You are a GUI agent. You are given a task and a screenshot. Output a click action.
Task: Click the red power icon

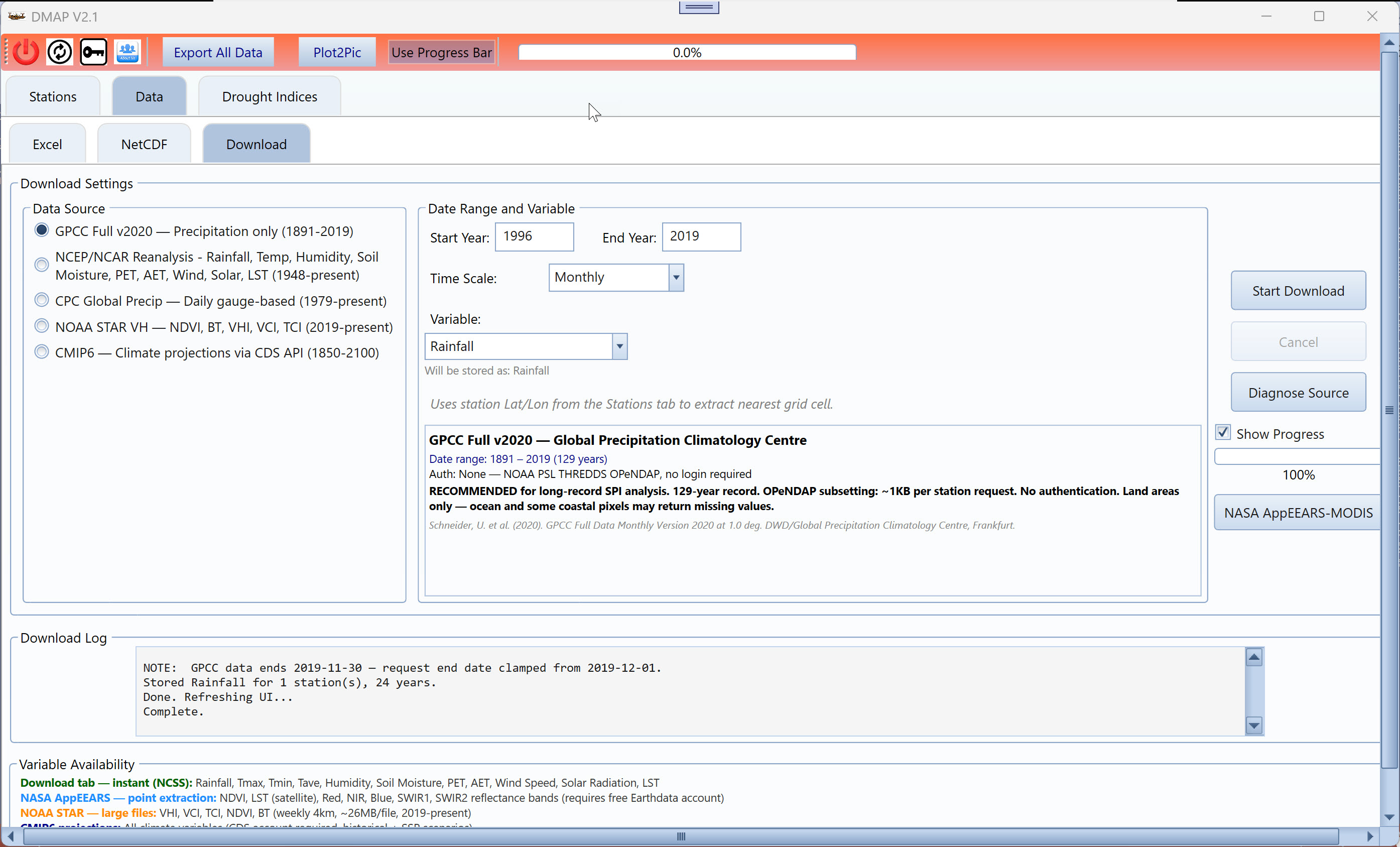click(x=26, y=52)
